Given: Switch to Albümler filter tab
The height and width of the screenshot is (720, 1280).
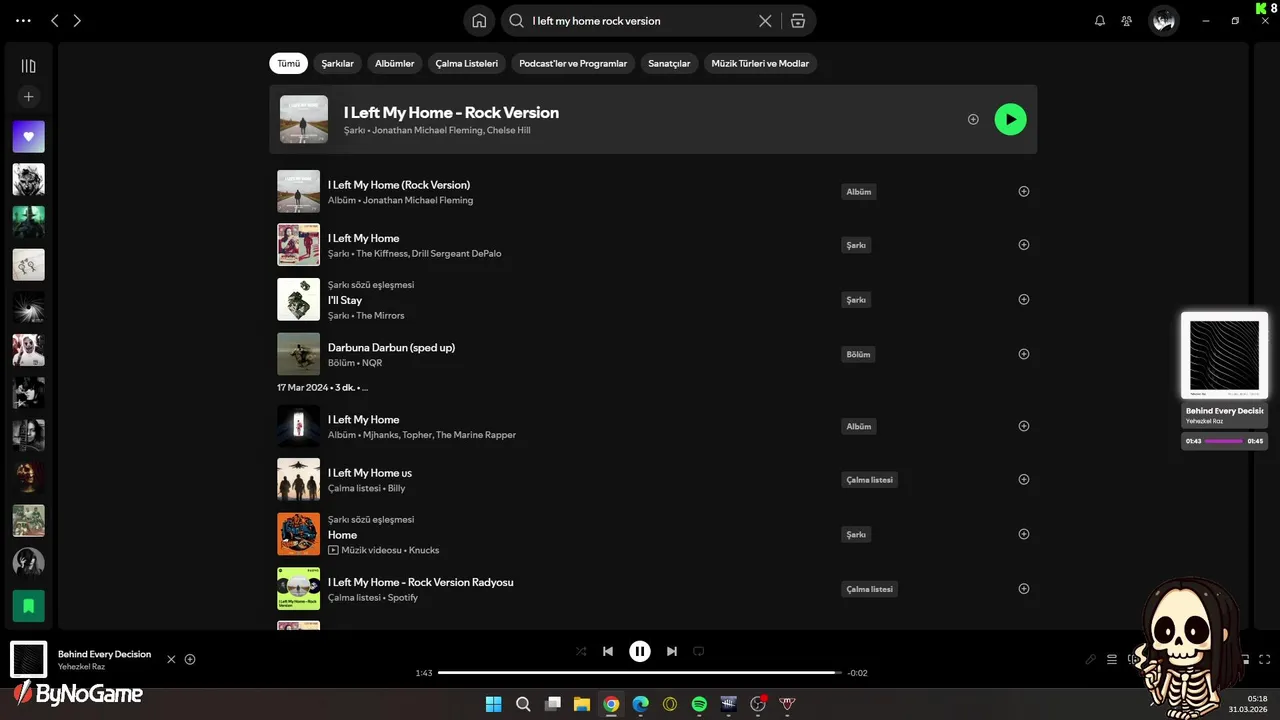Looking at the screenshot, I should coord(394,63).
